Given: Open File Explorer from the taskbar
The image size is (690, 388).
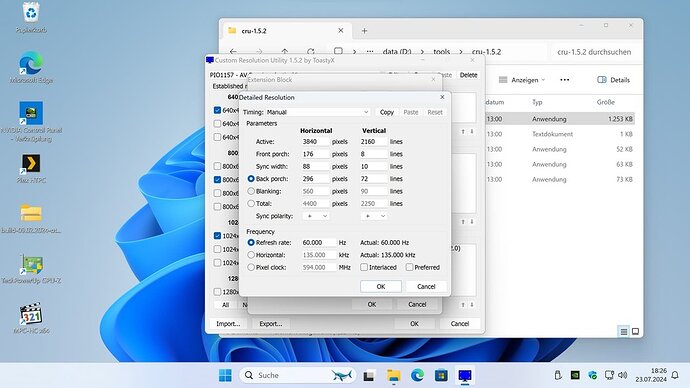Looking at the screenshot, I should [x=393, y=375].
